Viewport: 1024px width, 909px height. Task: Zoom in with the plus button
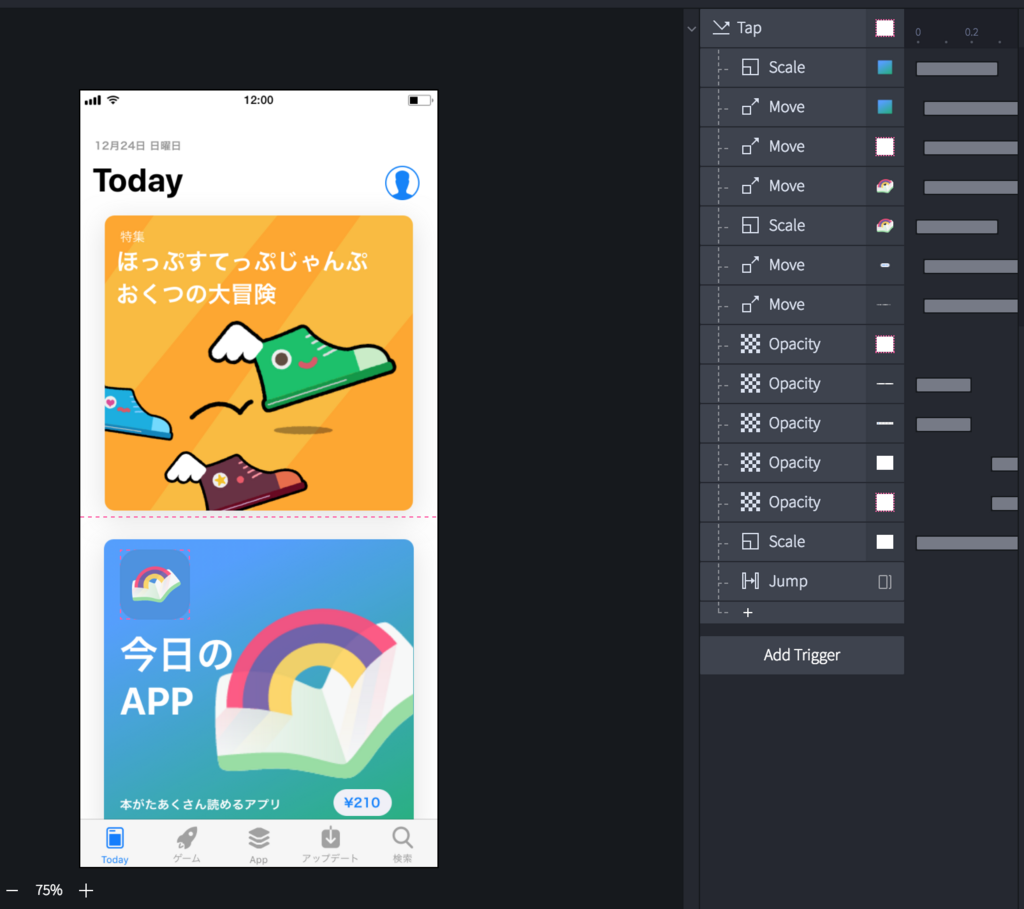[x=86, y=890]
